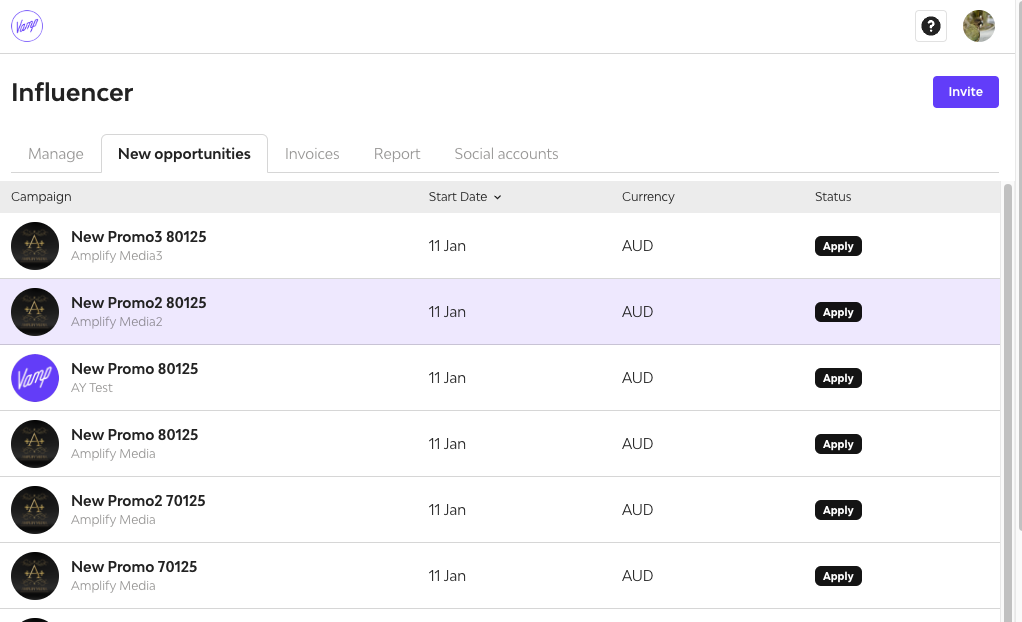Viewport: 1022px width, 622px height.
Task: Click the AUD currency in AY Test row
Action: pyautogui.click(x=637, y=378)
